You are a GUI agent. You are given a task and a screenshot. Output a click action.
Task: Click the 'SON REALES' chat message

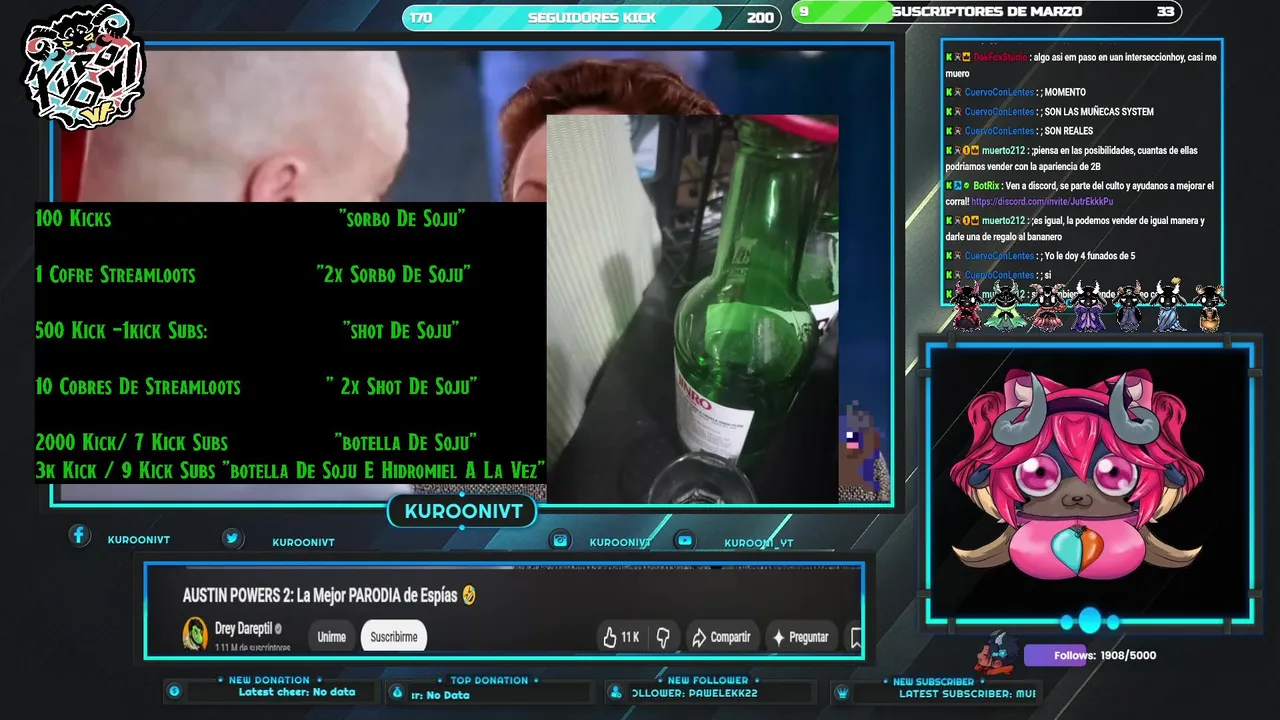tap(1069, 131)
